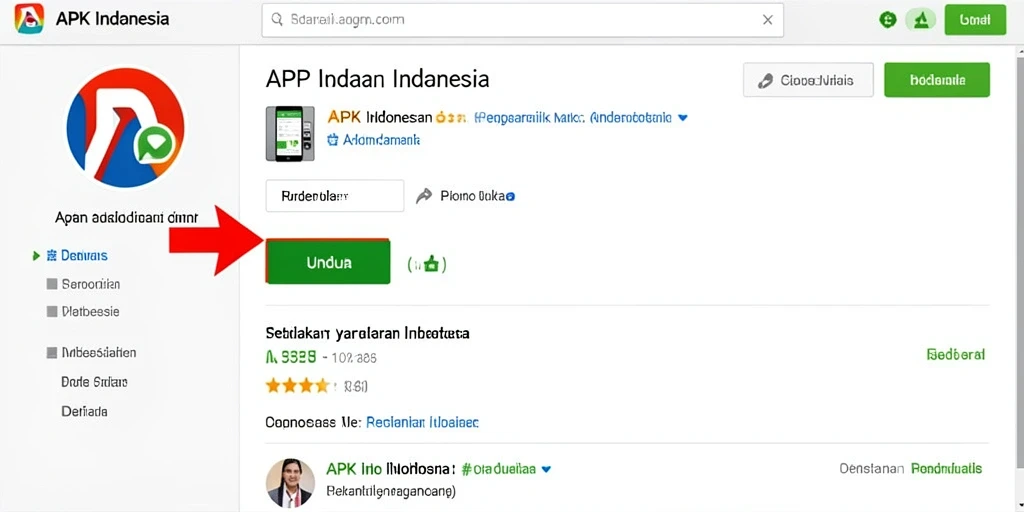Select the Denirais sidebar item
The height and width of the screenshot is (512, 1024).
point(84,255)
